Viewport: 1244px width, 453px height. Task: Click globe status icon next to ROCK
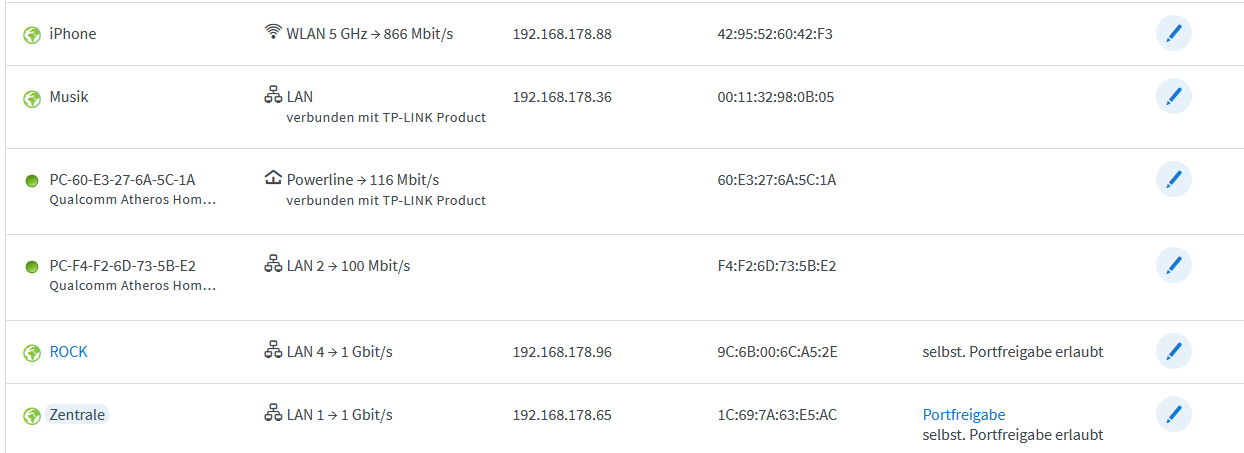[31, 353]
